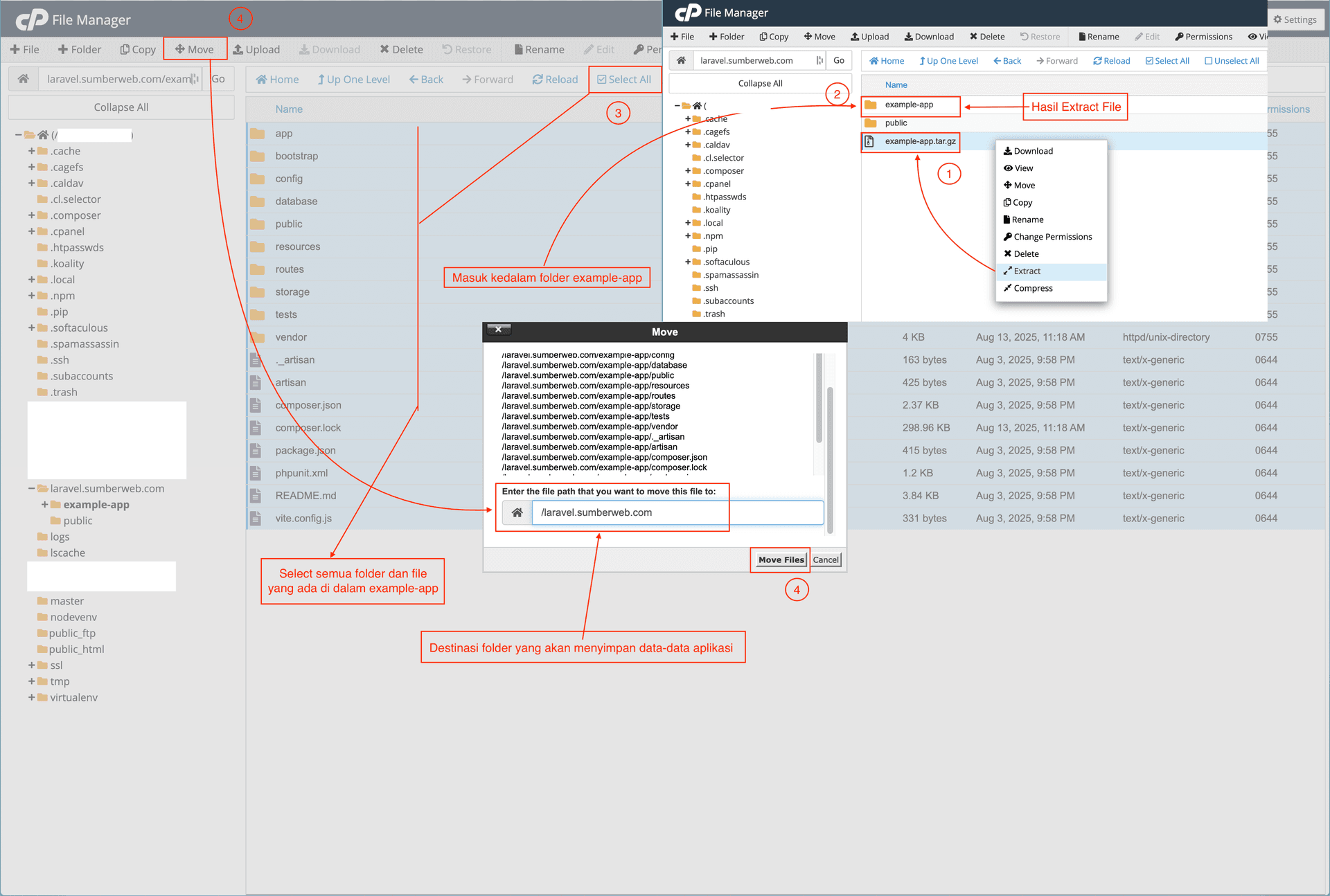
Task: Choose Extract from the context menu
Action: pyautogui.click(x=1027, y=271)
